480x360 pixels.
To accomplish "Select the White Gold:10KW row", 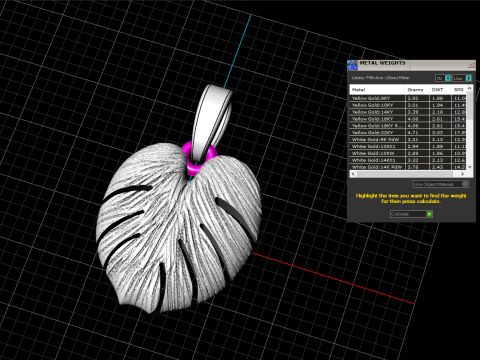I will tap(408, 153).
